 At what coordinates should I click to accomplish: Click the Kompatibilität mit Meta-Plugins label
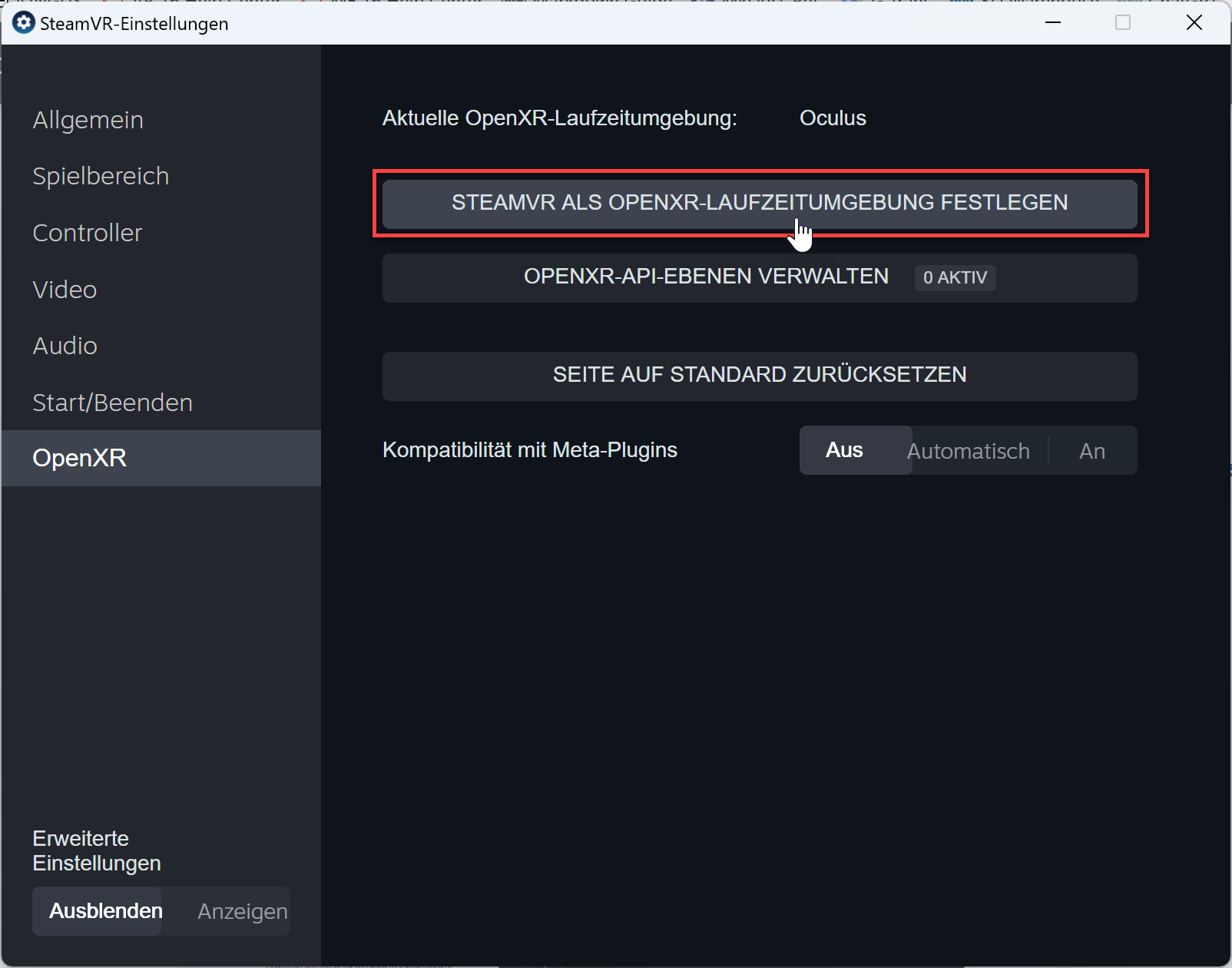[530, 450]
